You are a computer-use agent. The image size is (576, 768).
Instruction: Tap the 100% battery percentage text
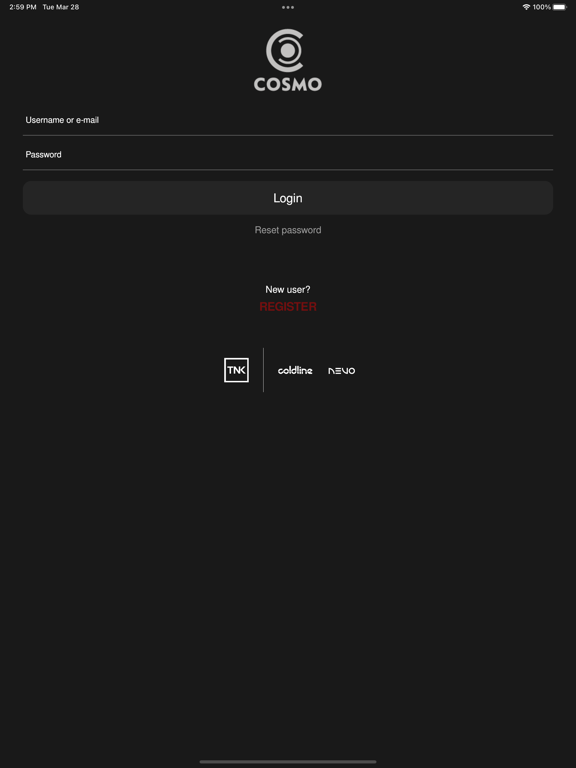tap(542, 7)
